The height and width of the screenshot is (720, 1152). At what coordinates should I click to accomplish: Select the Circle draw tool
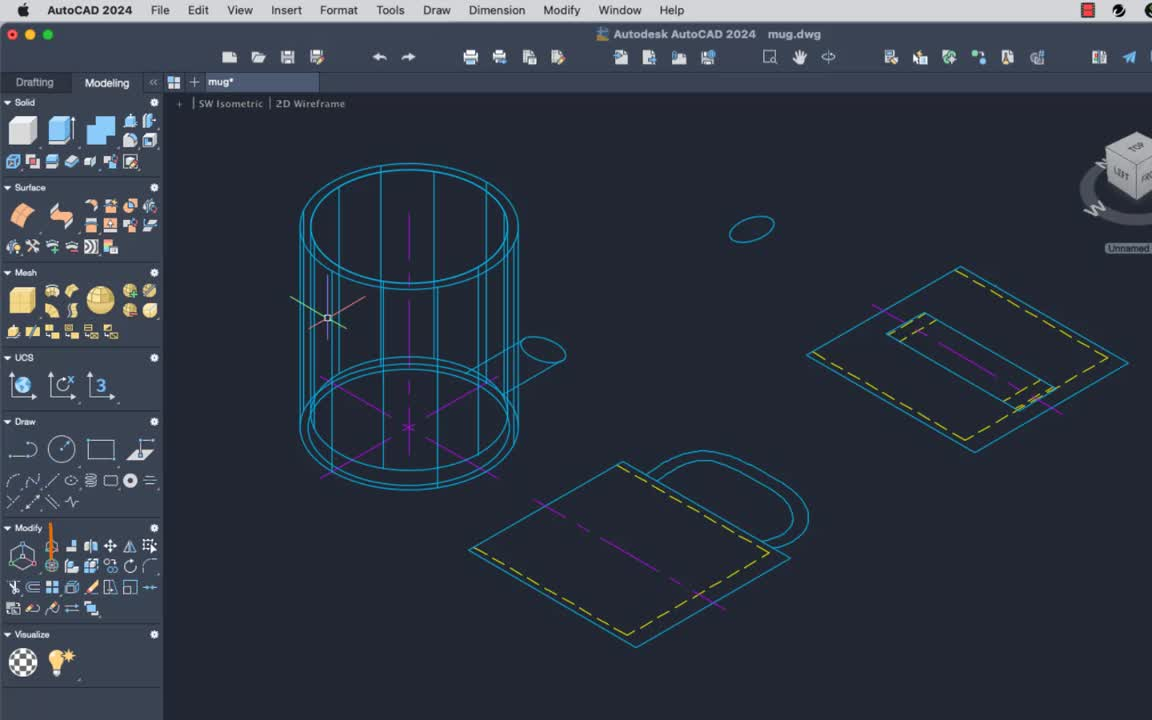click(x=62, y=449)
